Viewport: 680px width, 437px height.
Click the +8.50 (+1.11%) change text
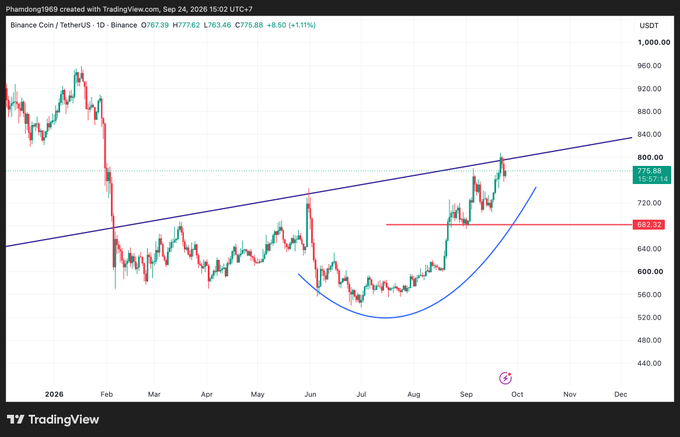[291, 25]
